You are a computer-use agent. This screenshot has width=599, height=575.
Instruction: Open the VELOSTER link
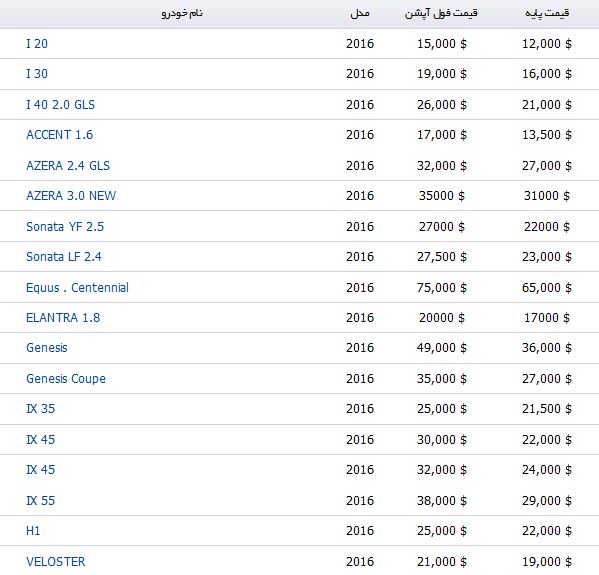[x=56, y=561]
